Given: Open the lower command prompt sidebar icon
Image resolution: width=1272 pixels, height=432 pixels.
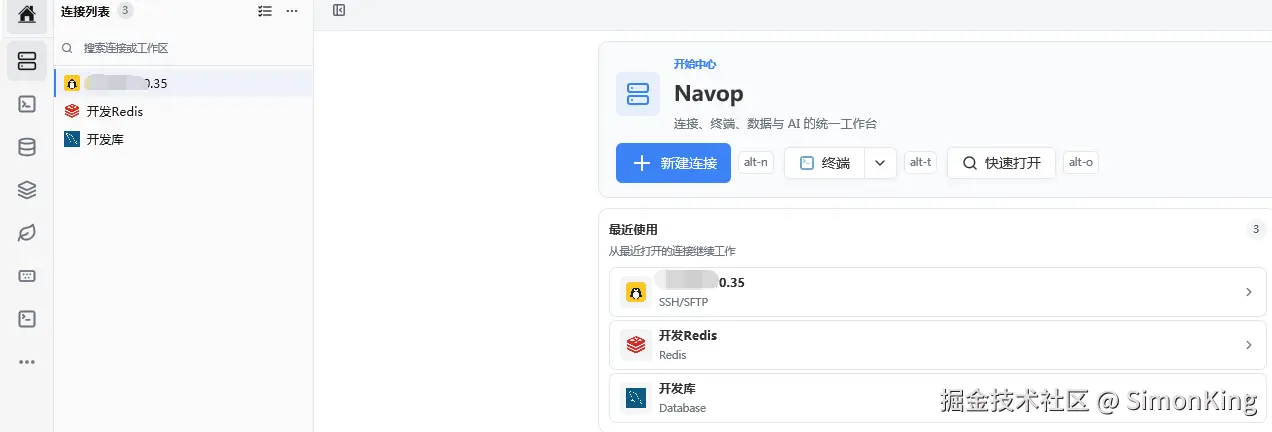Looking at the screenshot, I should (x=27, y=319).
